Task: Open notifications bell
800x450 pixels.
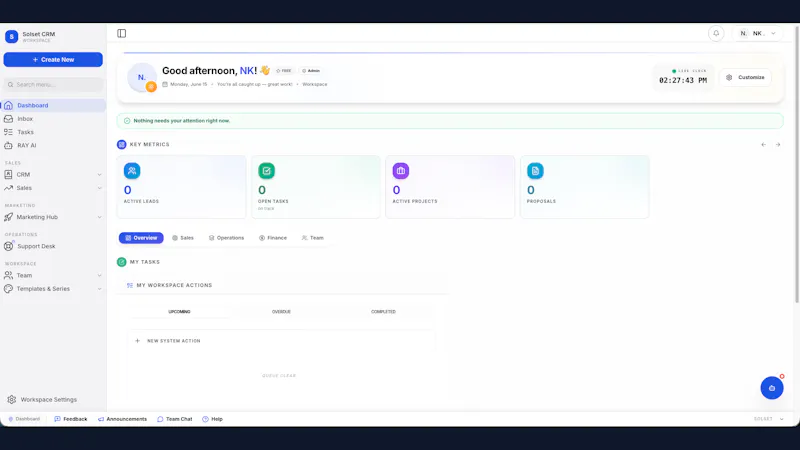Action: tap(716, 33)
